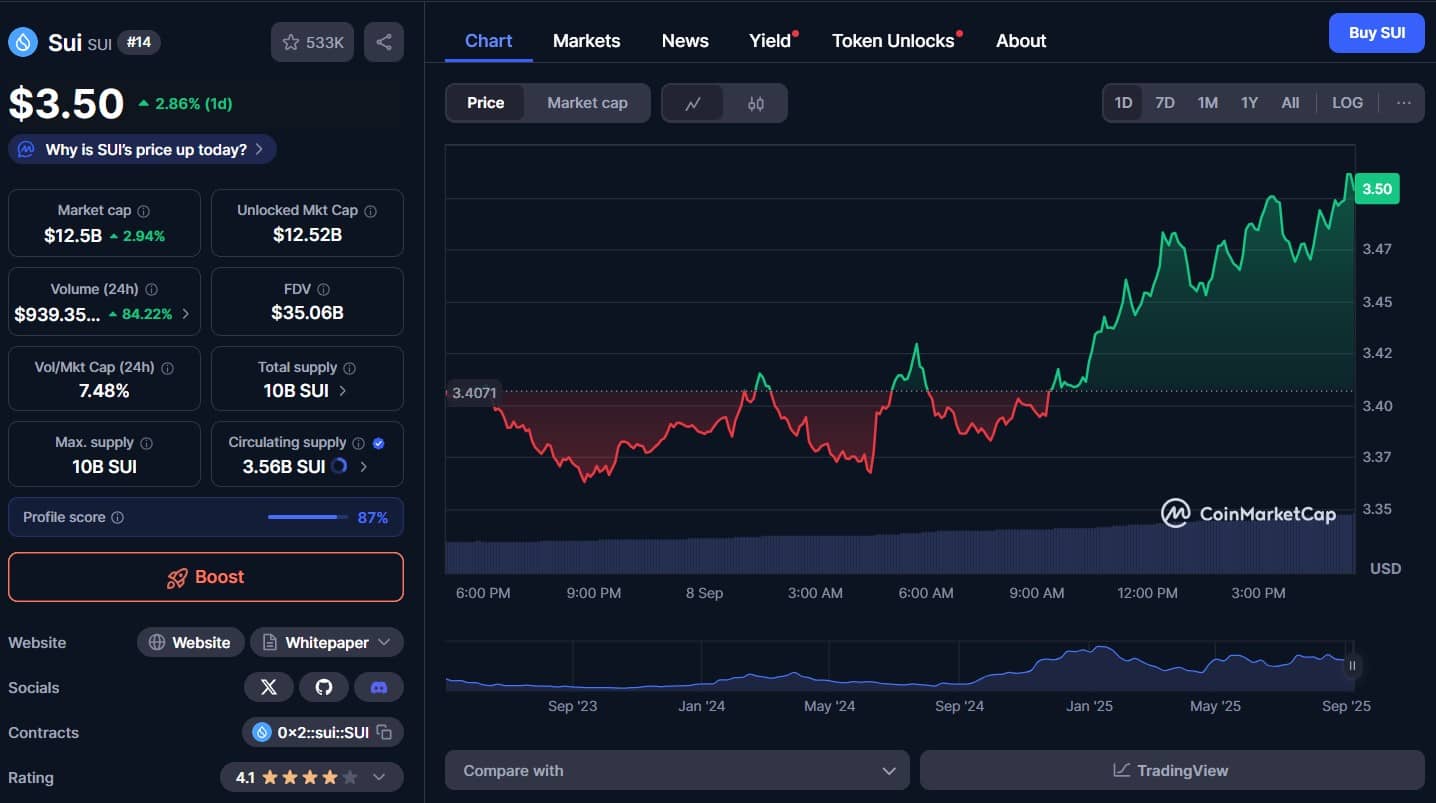Viewport: 1436px width, 803px height.
Task: Click the Boost button
Action: 206,577
